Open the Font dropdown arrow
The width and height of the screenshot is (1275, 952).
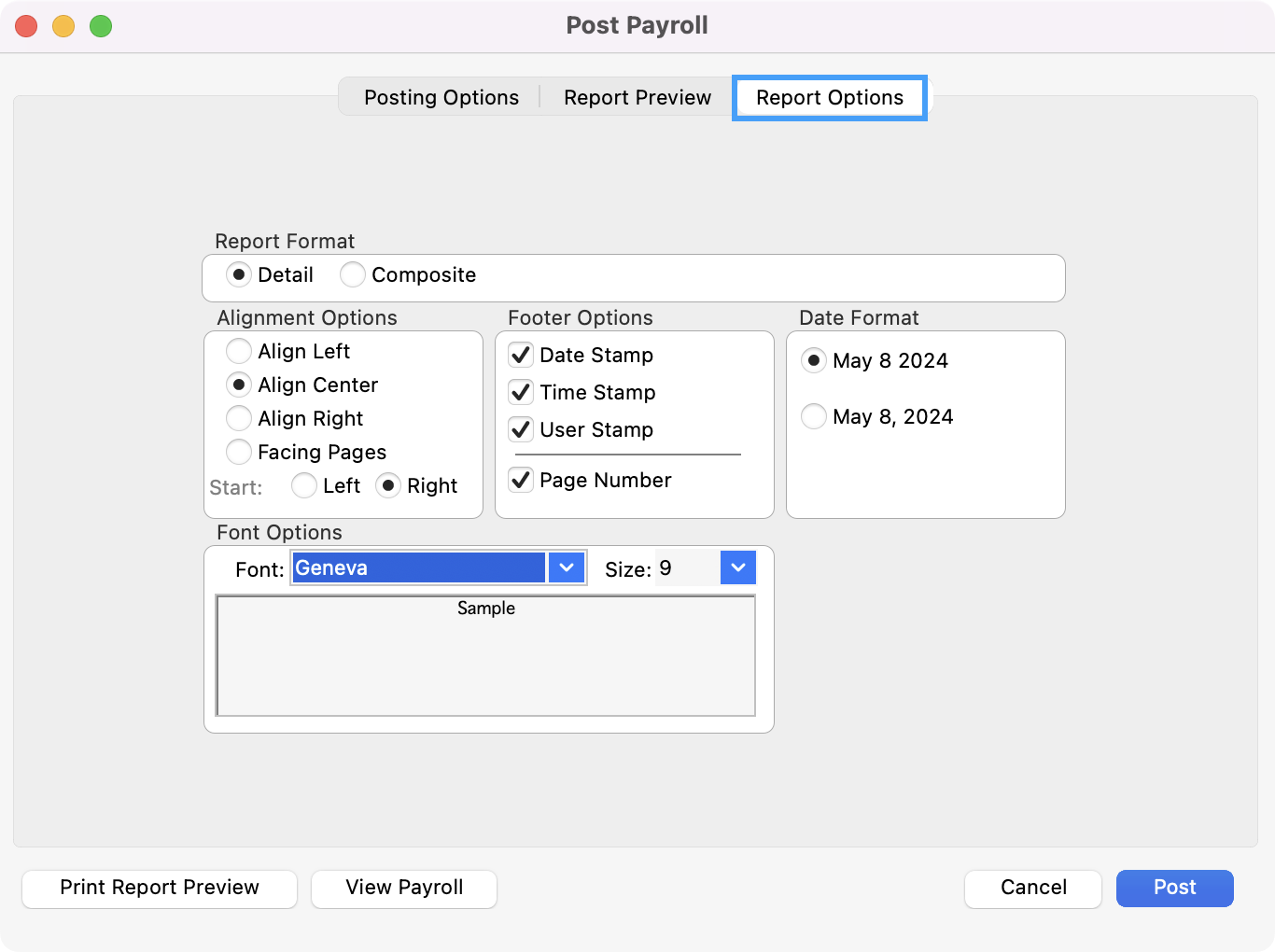(567, 567)
